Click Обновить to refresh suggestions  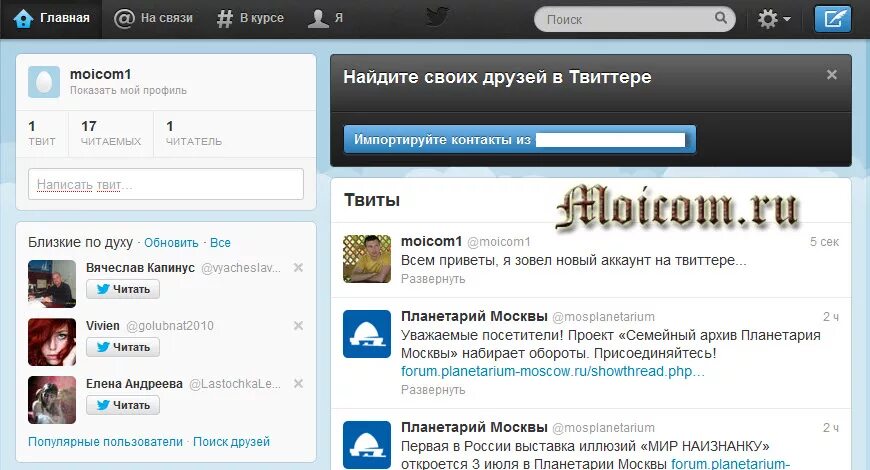[x=171, y=243]
